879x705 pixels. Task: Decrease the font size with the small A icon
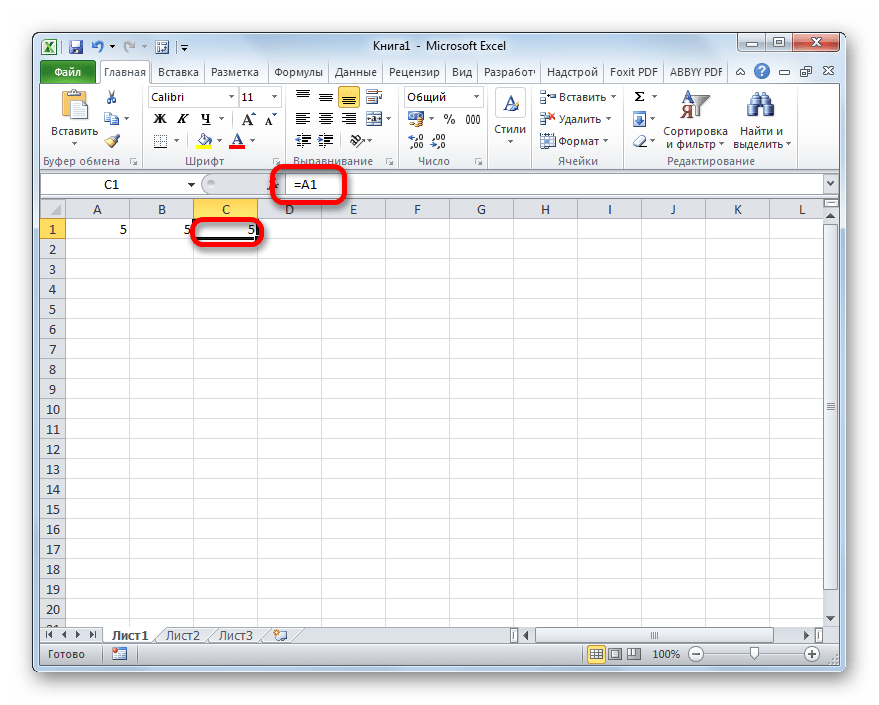[x=271, y=119]
